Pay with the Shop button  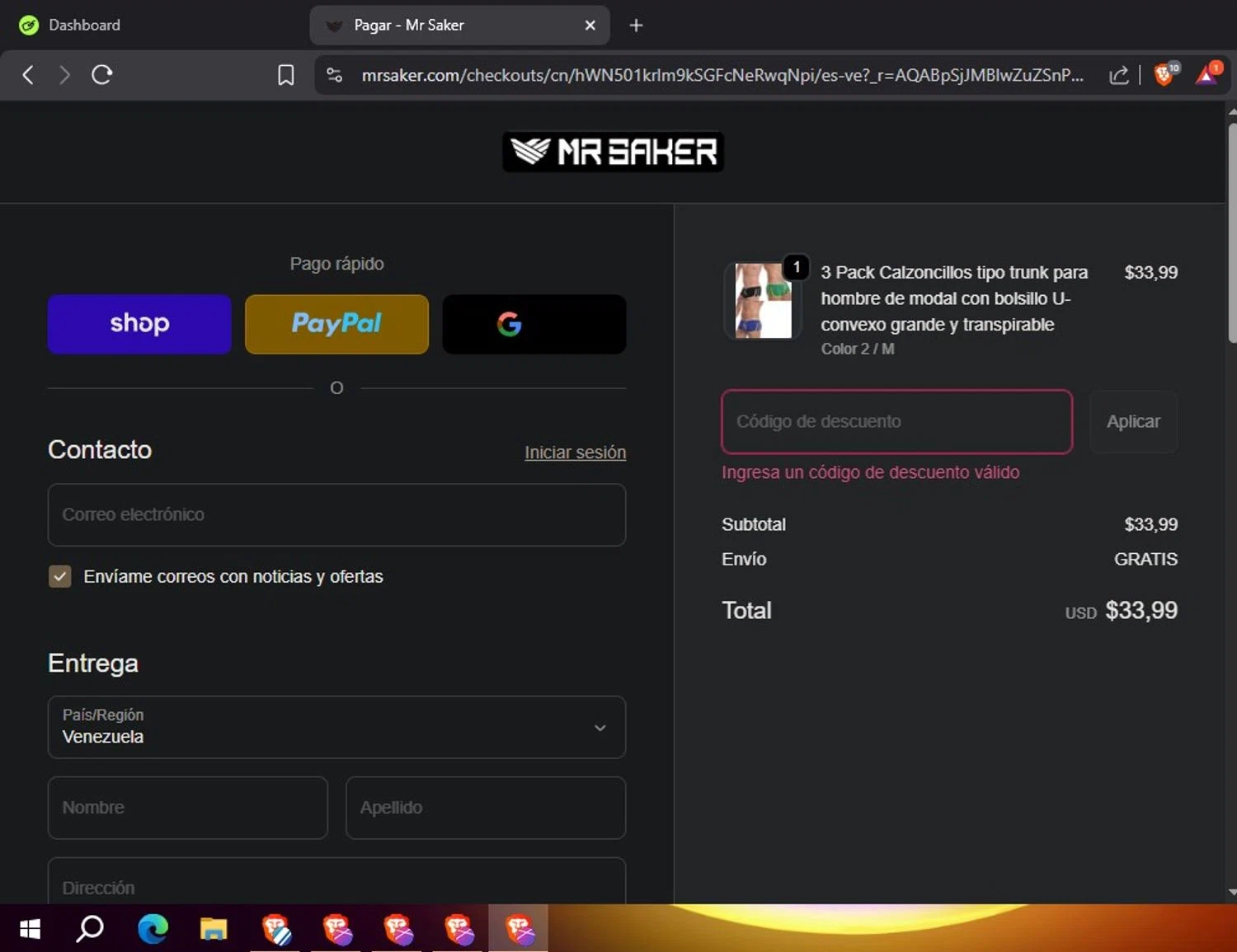coord(139,324)
